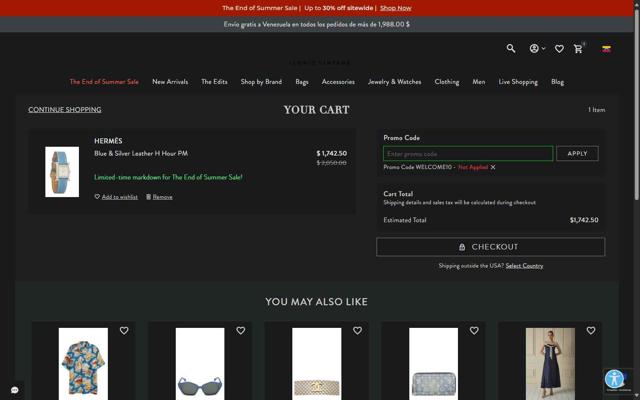Open Live Shopping menu

pyautogui.click(x=518, y=82)
